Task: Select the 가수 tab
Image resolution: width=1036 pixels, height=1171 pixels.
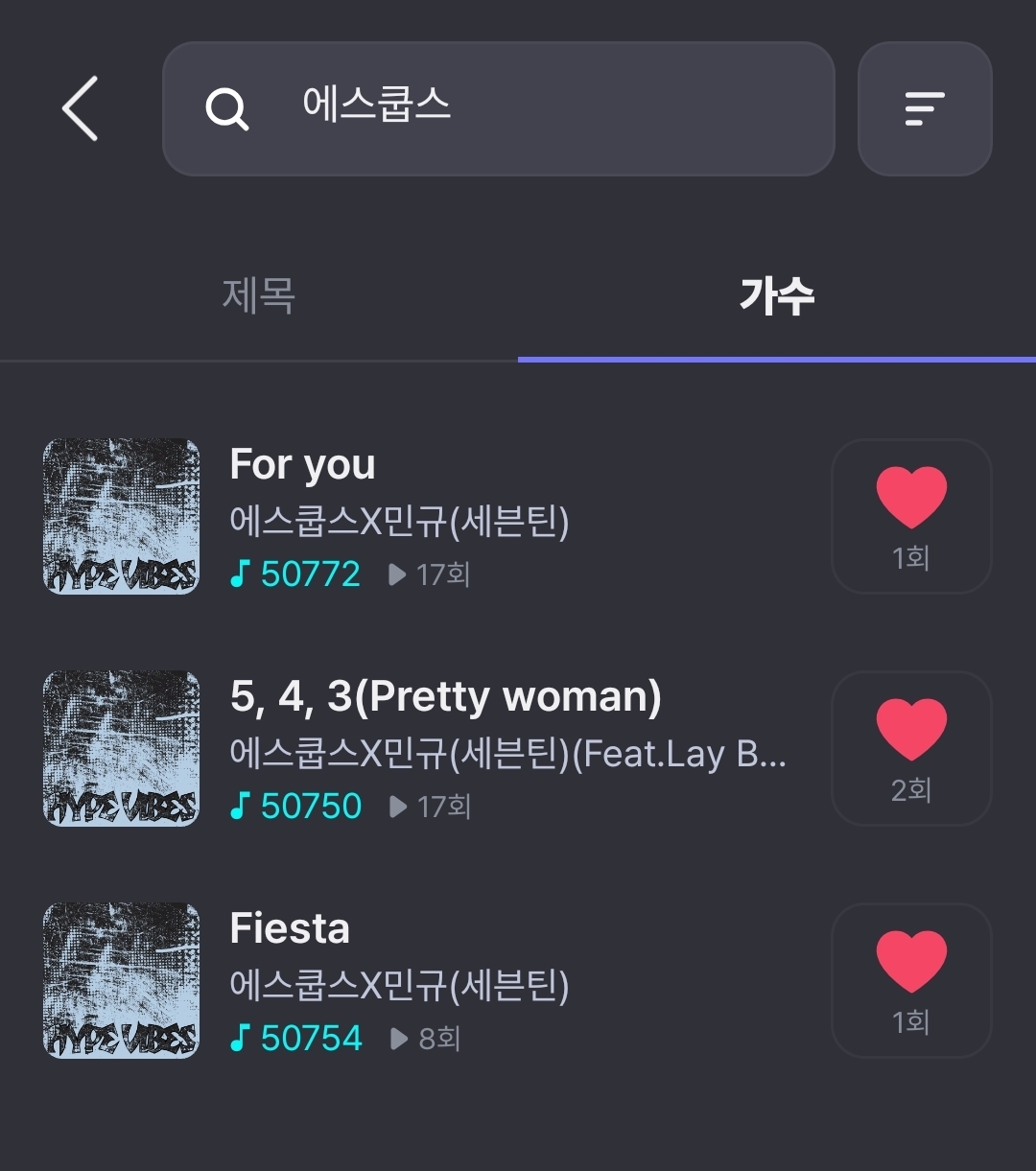Action: pos(776,295)
